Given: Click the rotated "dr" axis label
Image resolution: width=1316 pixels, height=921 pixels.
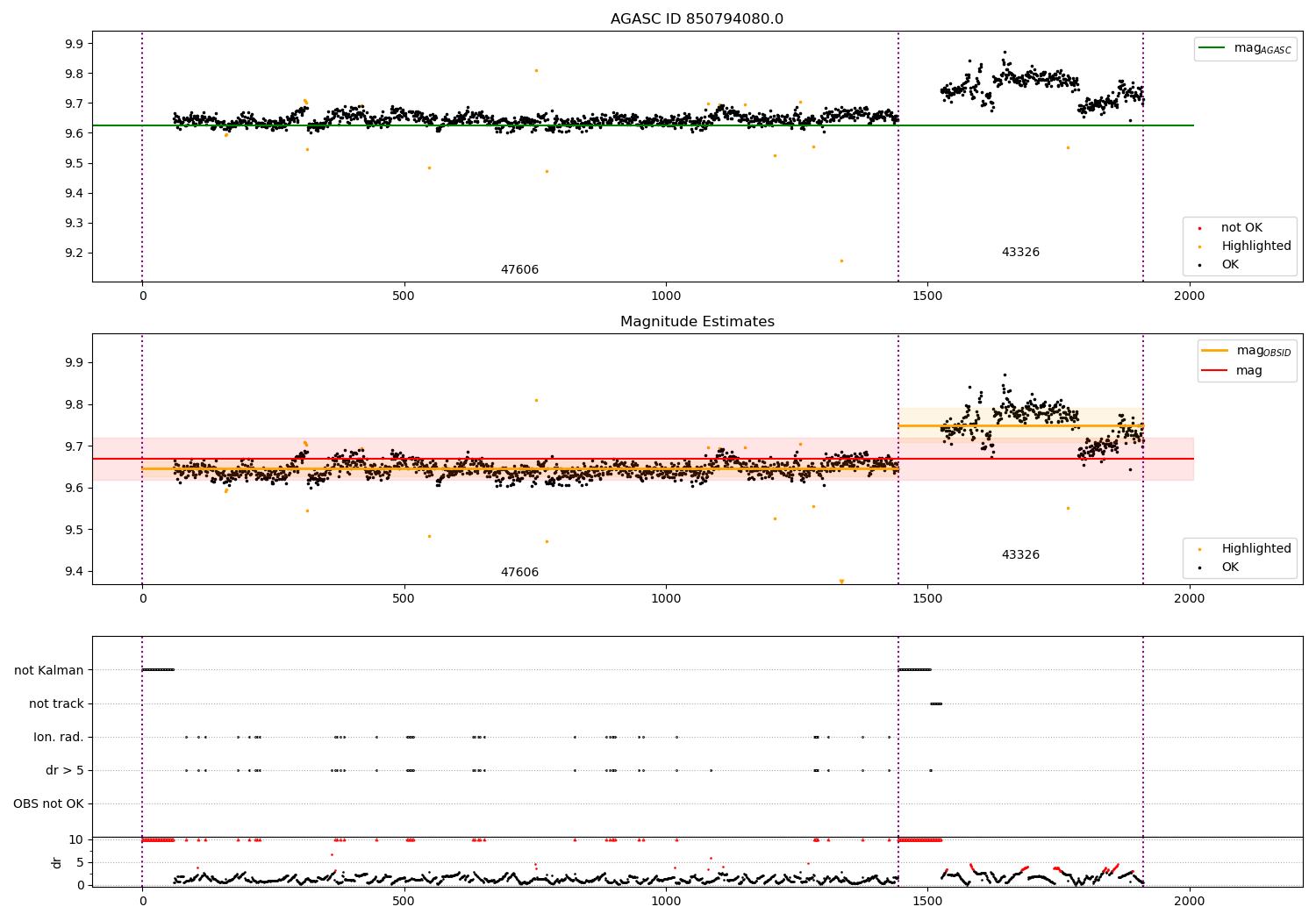Looking at the screenshot, I should (57, 862).
